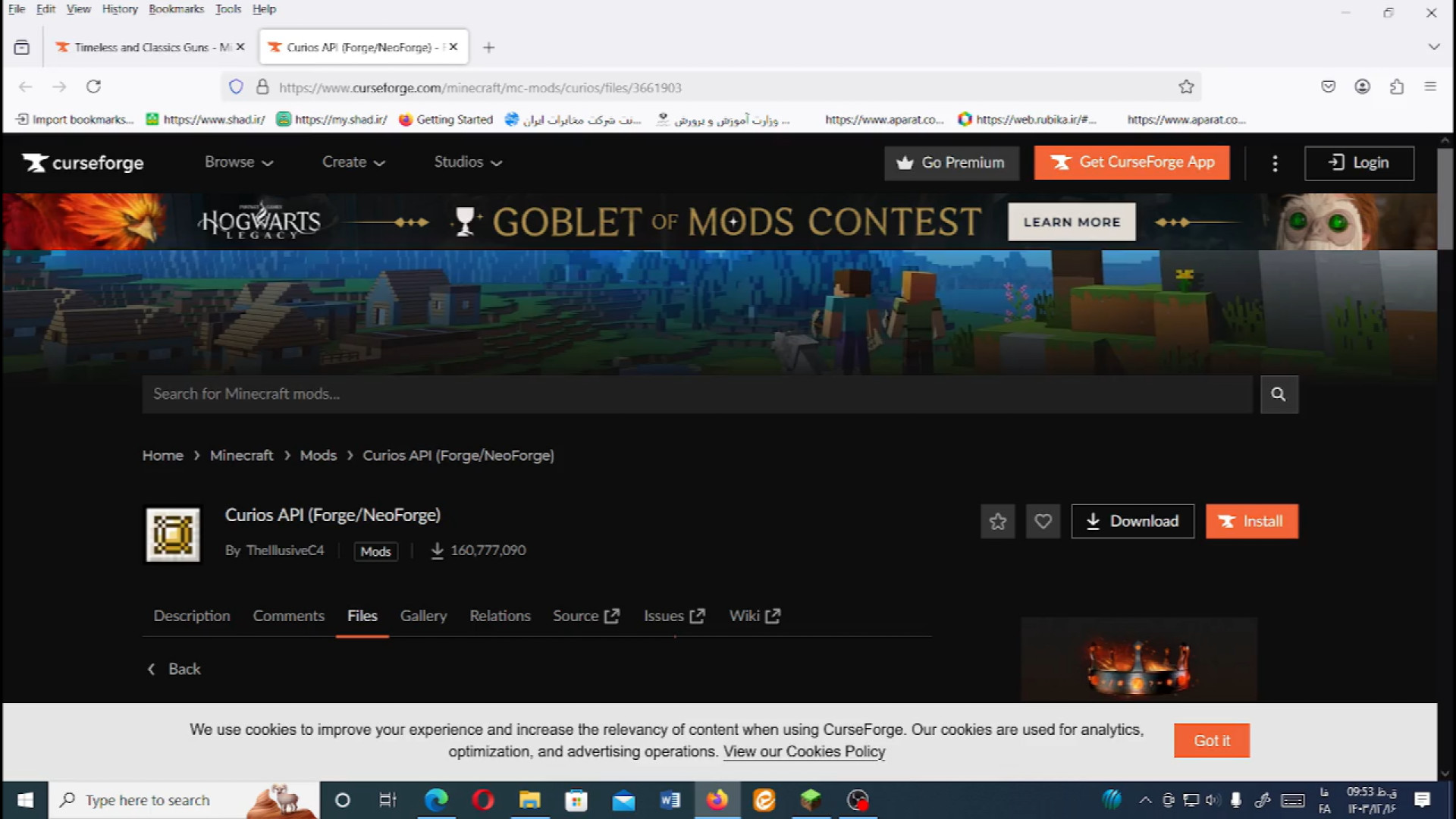Screen dimensions: 1456x819
Task: Open View our Cookies Policy link
Action: (x=804, y=752)
